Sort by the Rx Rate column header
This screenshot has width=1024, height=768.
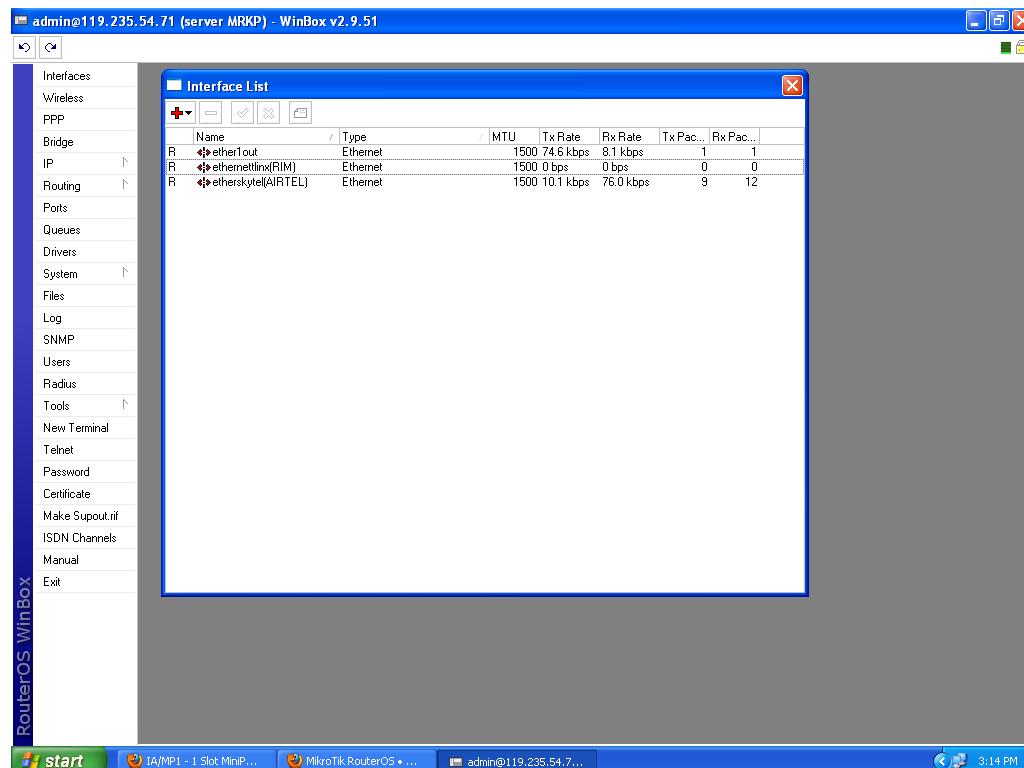[x=630, y=136]
